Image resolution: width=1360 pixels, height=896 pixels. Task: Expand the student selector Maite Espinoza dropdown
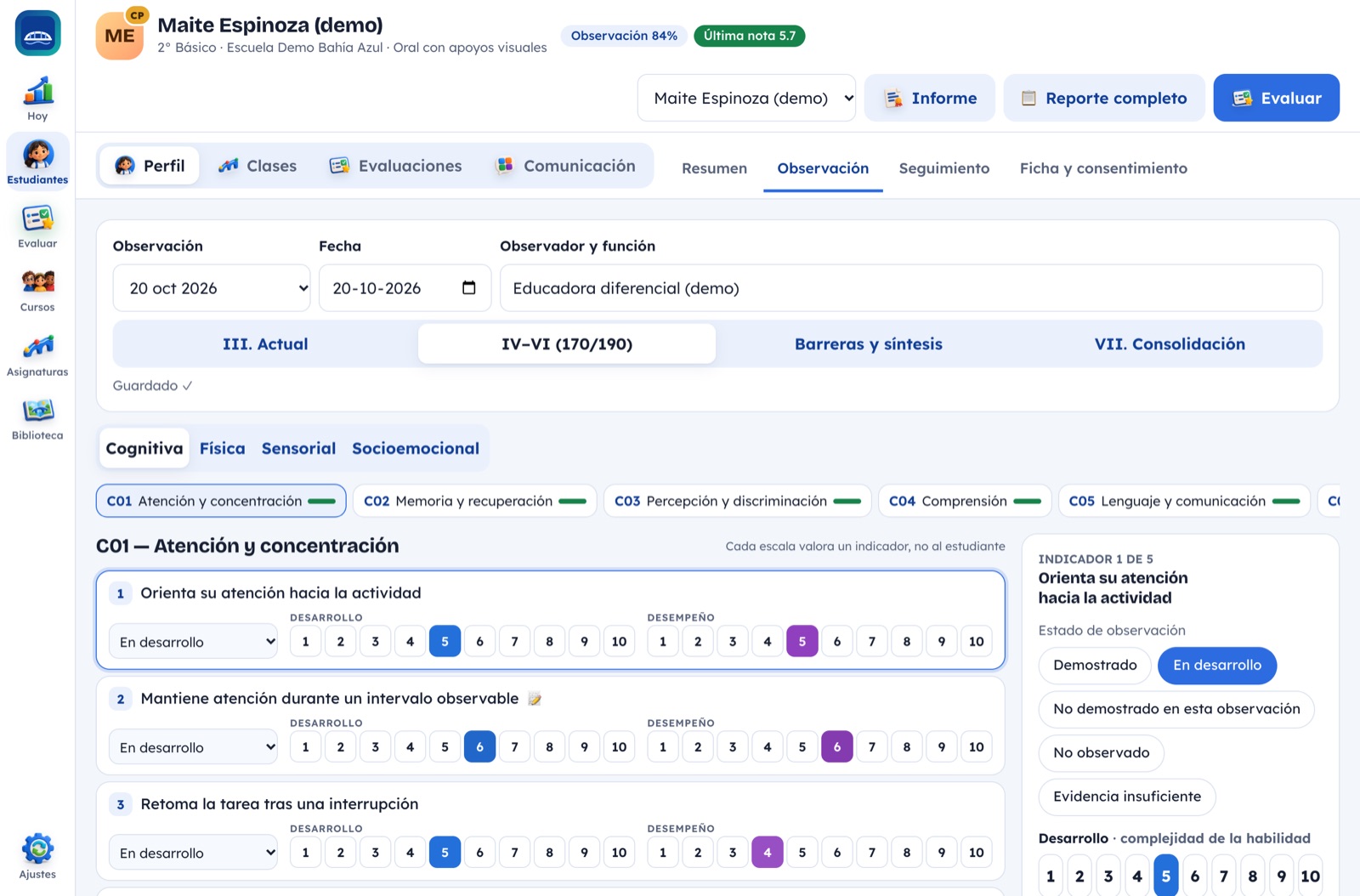click(746, 98)
